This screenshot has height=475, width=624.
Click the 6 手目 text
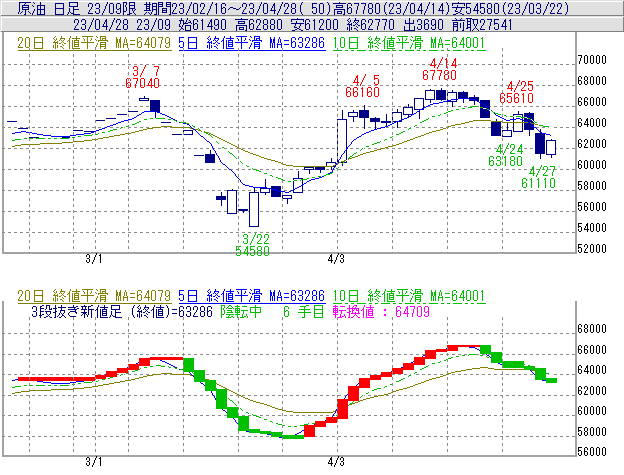pos(304,311)
